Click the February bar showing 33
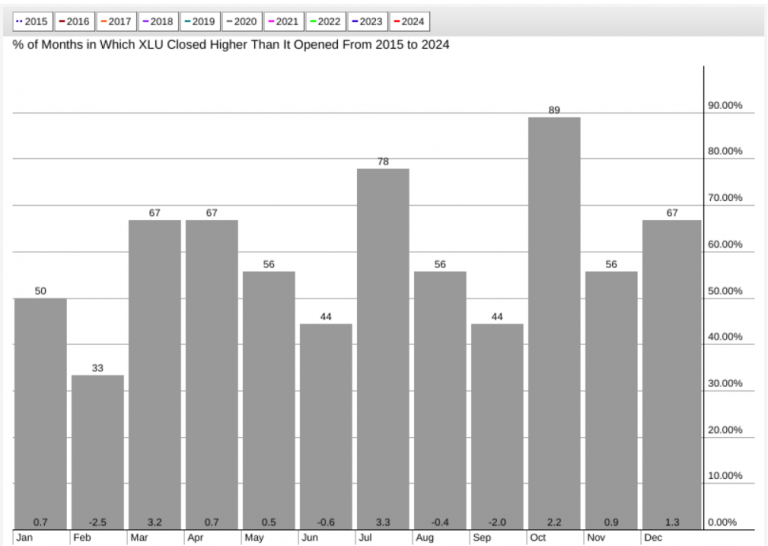Viewport: 768px width, 546px height. click(97, 452)
